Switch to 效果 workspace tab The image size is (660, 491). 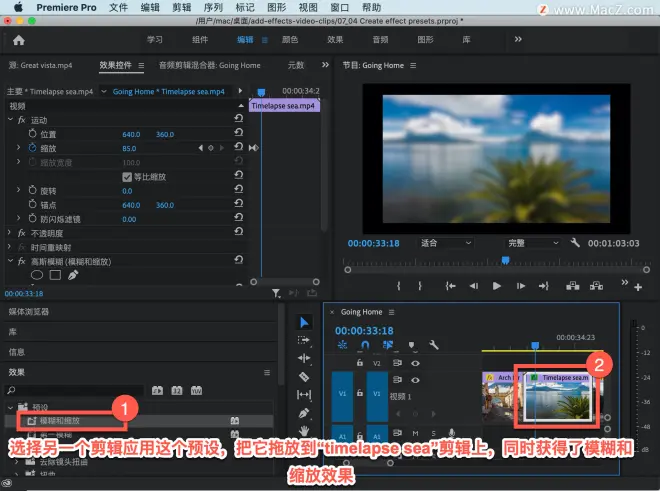[335, 40]
